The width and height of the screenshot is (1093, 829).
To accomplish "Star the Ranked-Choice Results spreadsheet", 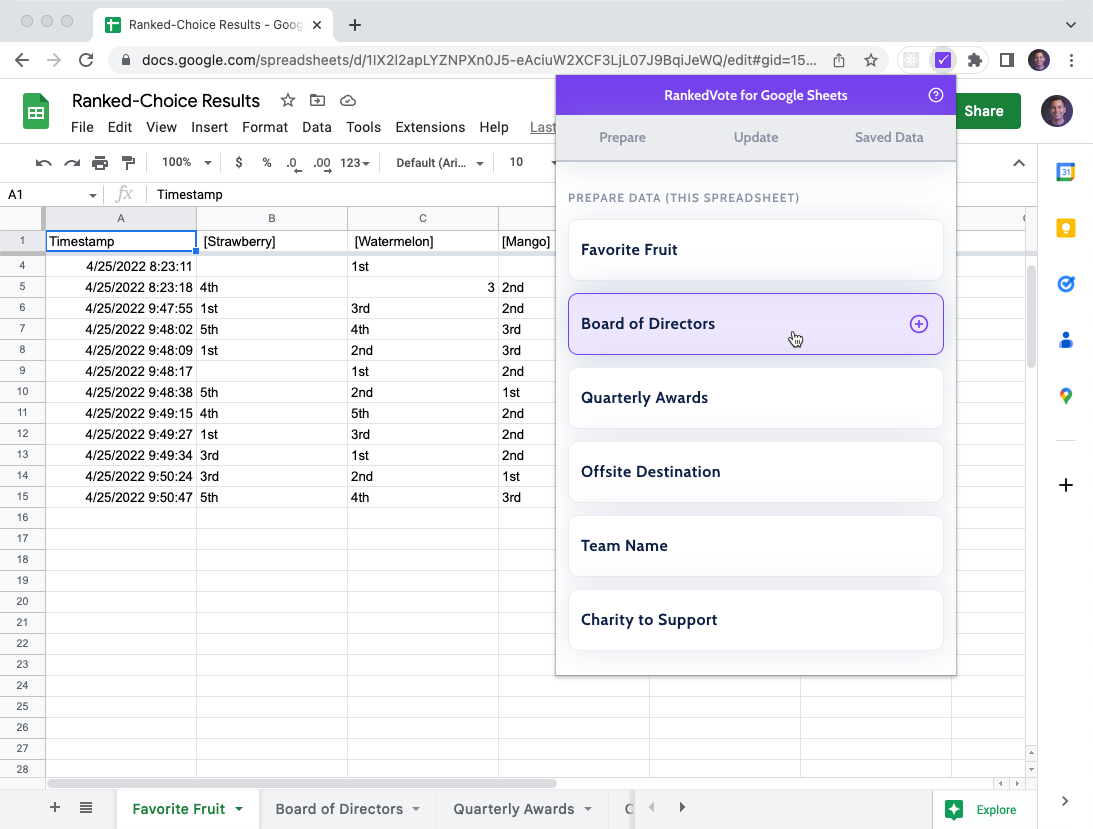I will click(x=287, y=100).
